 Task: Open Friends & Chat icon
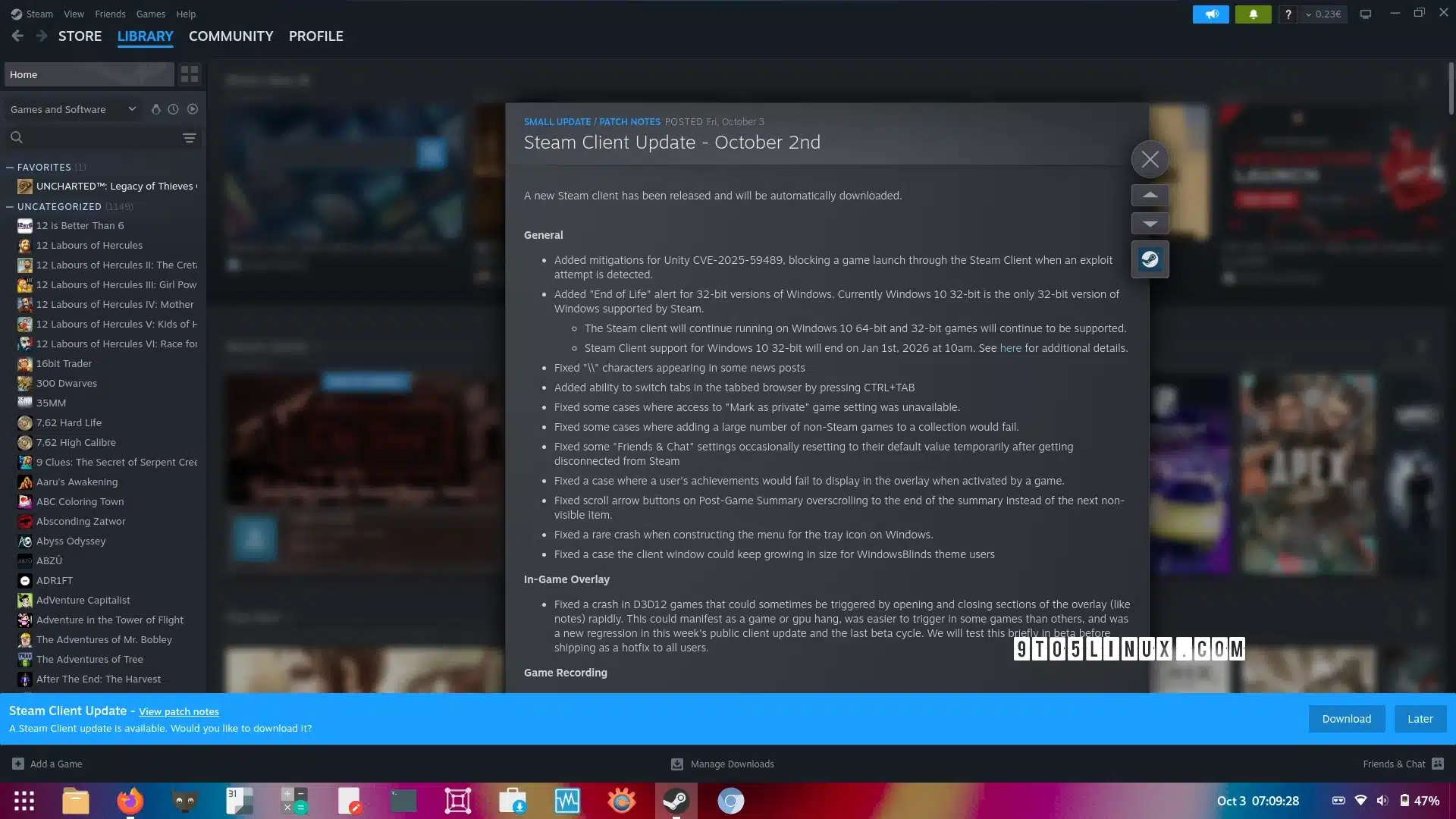(1438, 764)
